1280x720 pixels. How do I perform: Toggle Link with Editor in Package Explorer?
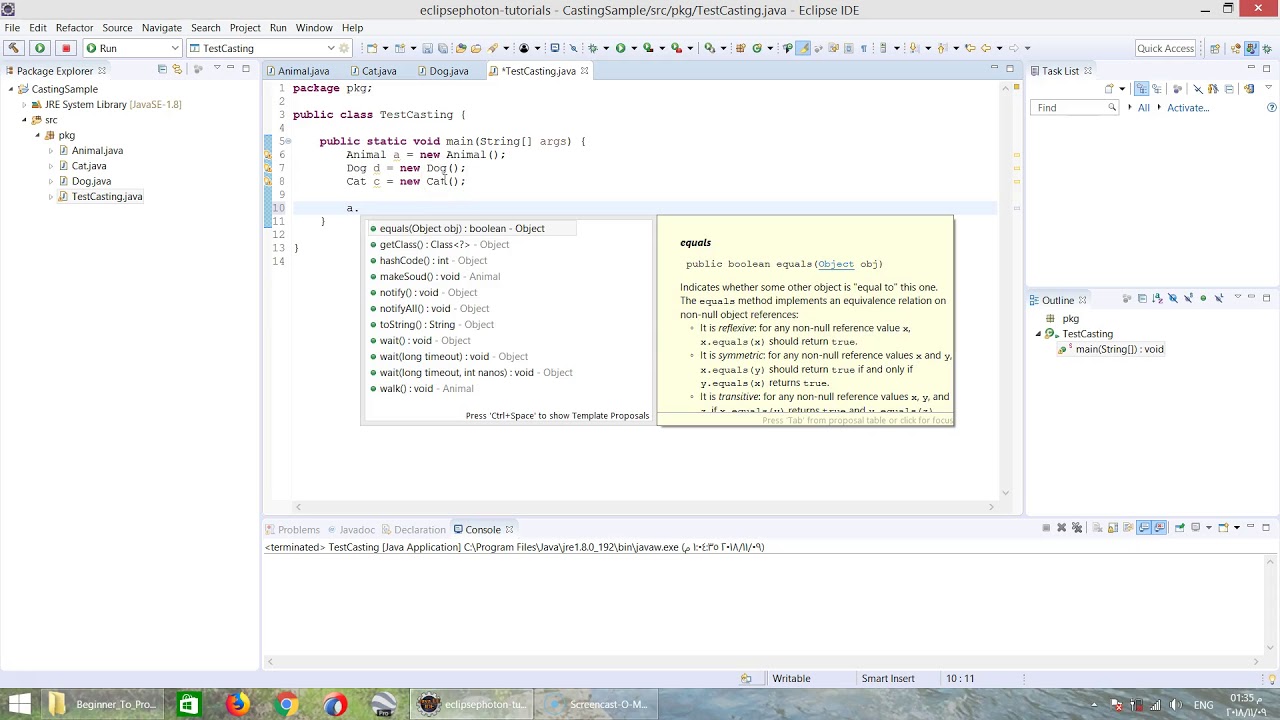(x=178, y=70)
